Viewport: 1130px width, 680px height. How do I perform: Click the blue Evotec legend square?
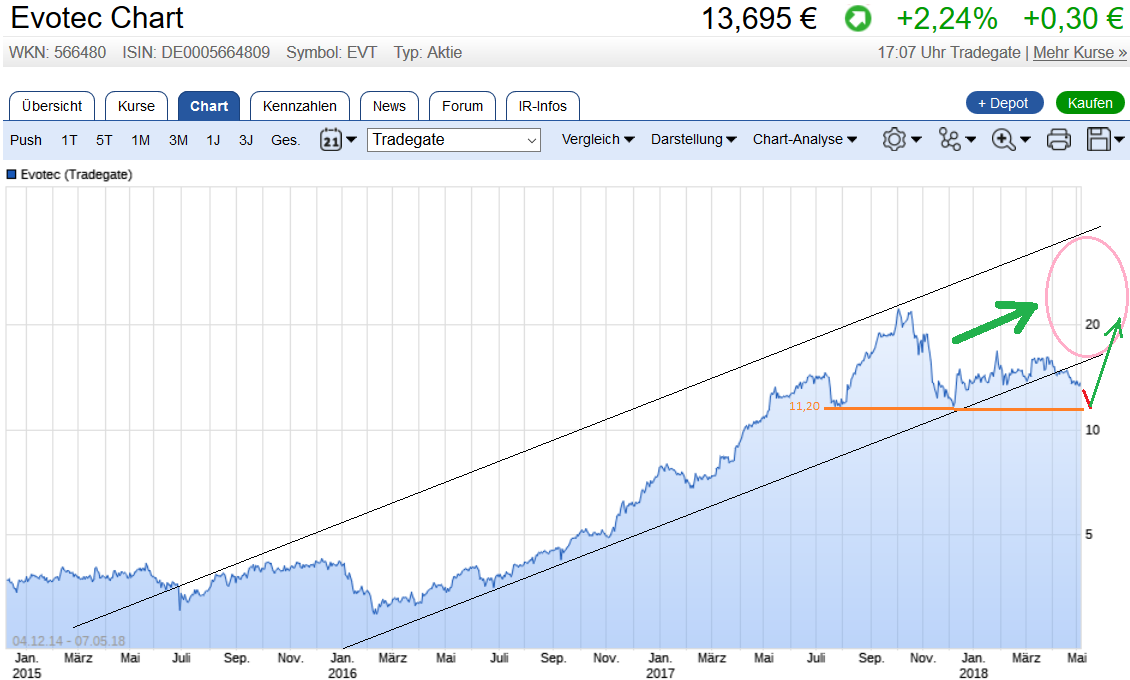[x=12, y=174]
